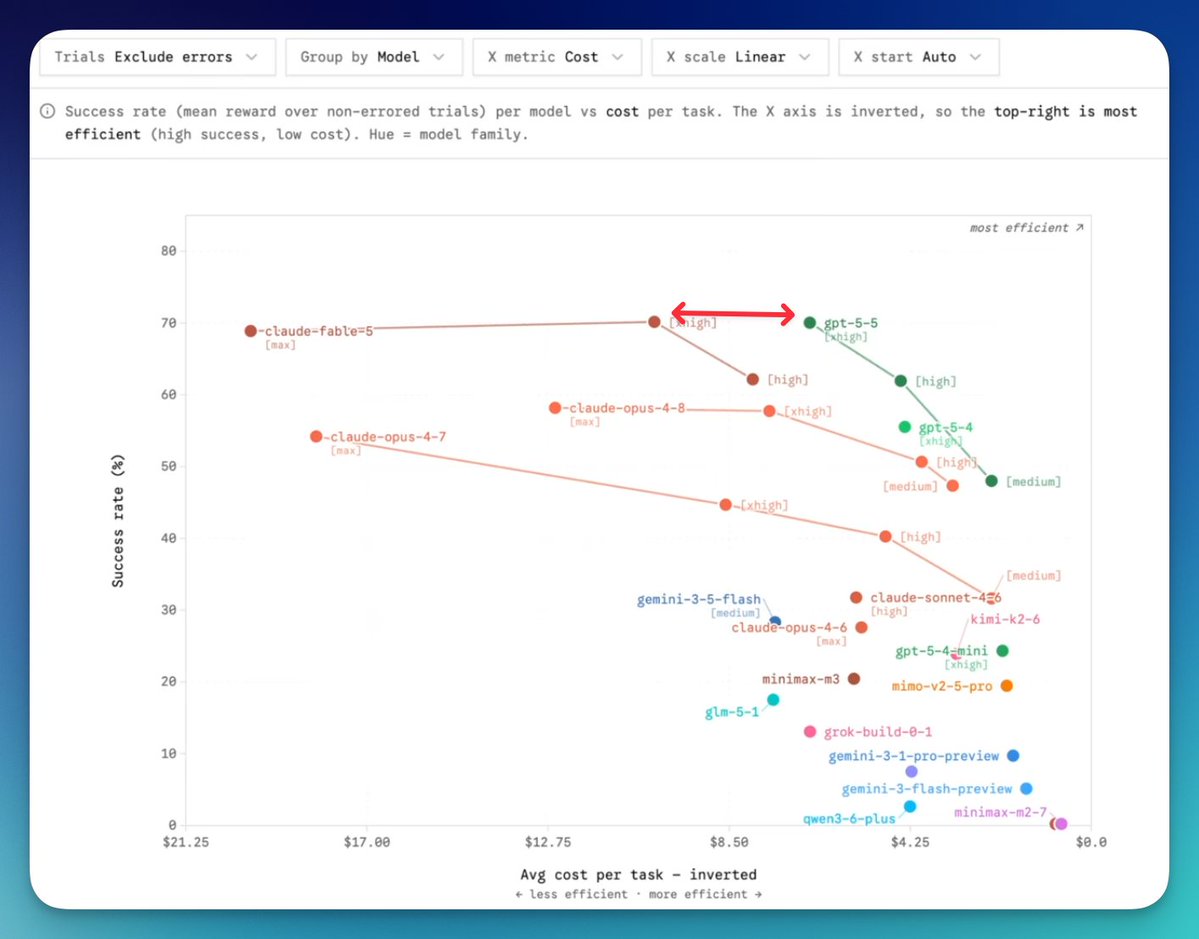Click the purple point under gemini-3-1-pro-preview label
1199x939 pixels.
coord(911,772)
